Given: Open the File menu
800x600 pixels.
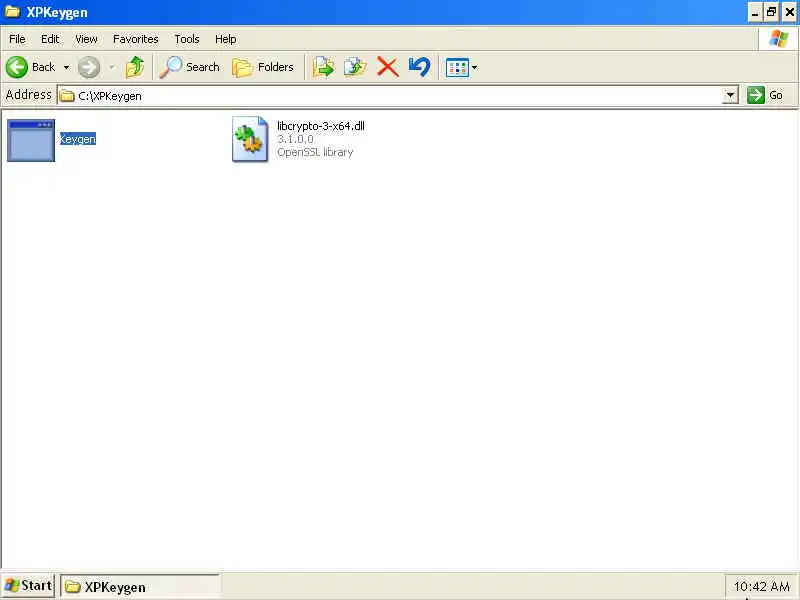Looking at the screenshot, I should [17, 39].
